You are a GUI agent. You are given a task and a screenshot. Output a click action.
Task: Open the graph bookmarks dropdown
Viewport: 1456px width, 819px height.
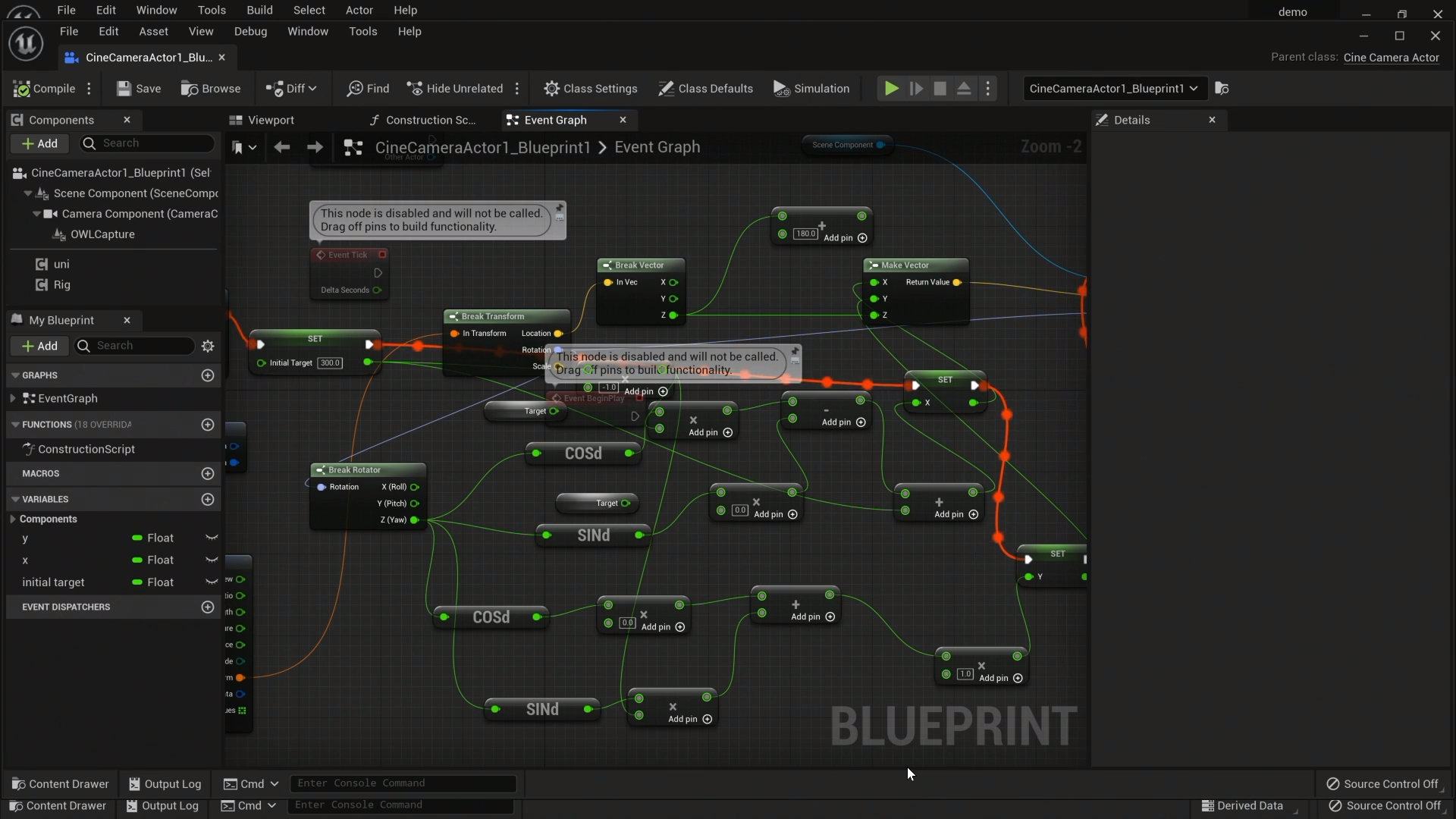244,147
